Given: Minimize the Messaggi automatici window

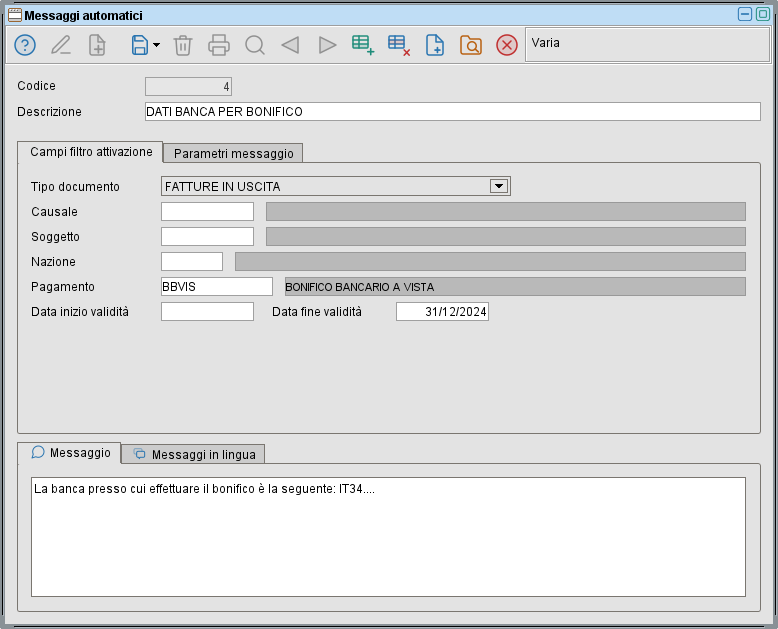Looking at the screenshot, I should click(x=745, y=14).
